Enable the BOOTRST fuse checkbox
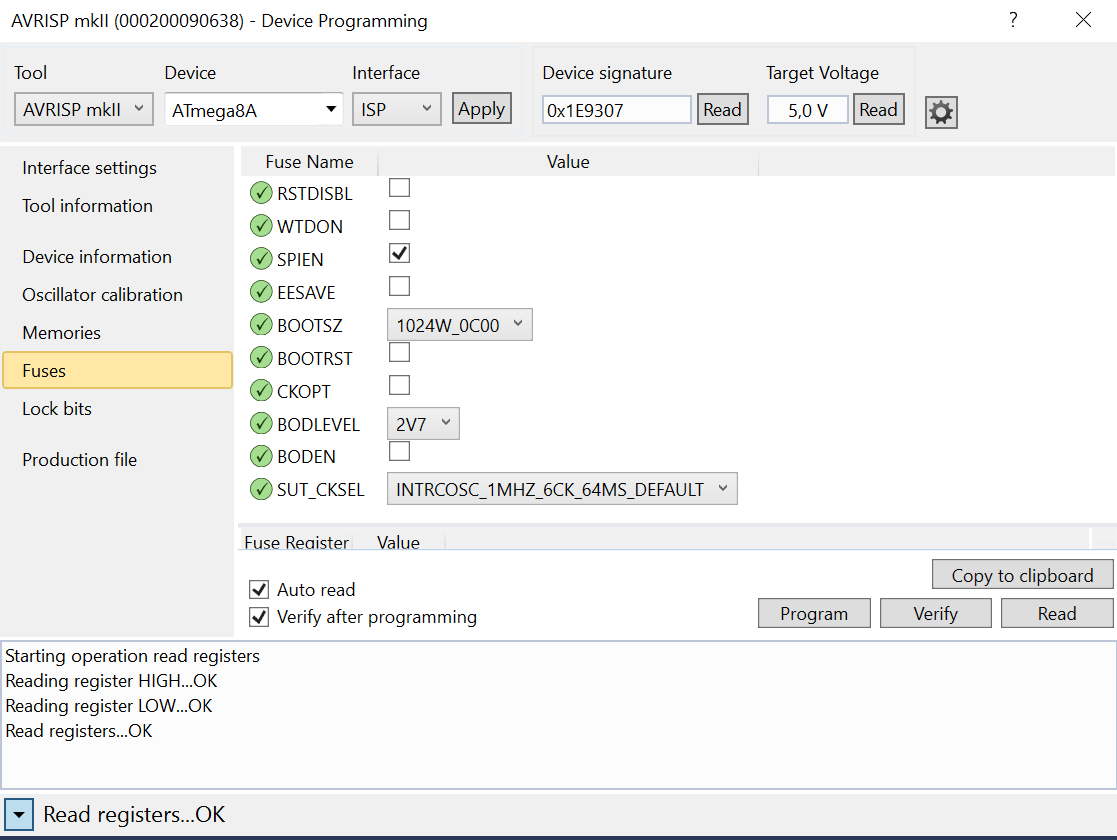The height and width of the screenshot is (840, 1117). 399,352
